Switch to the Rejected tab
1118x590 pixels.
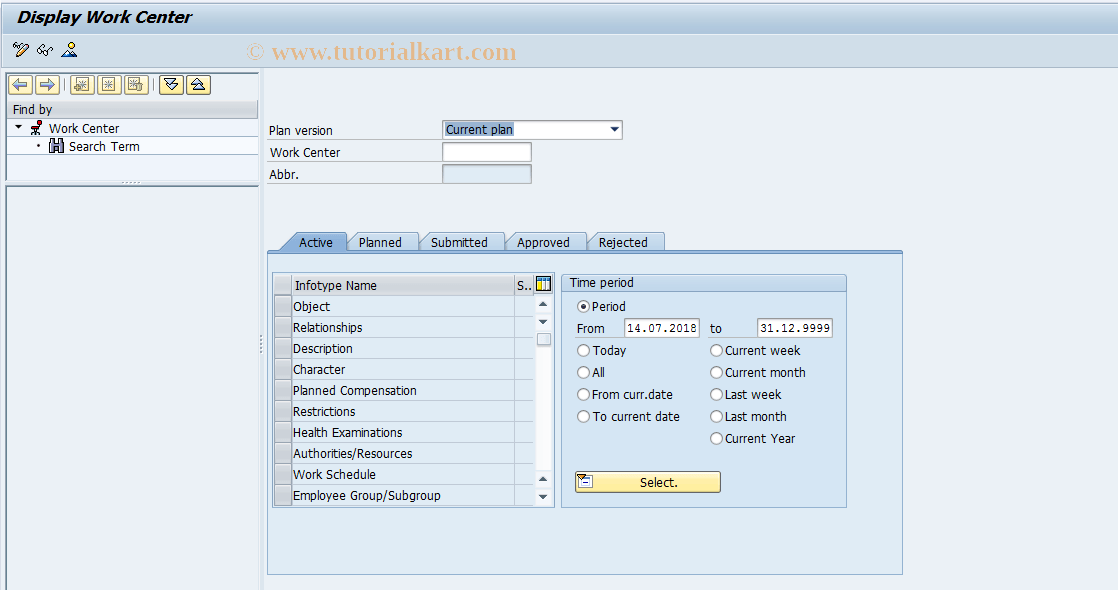click(623, 242)
